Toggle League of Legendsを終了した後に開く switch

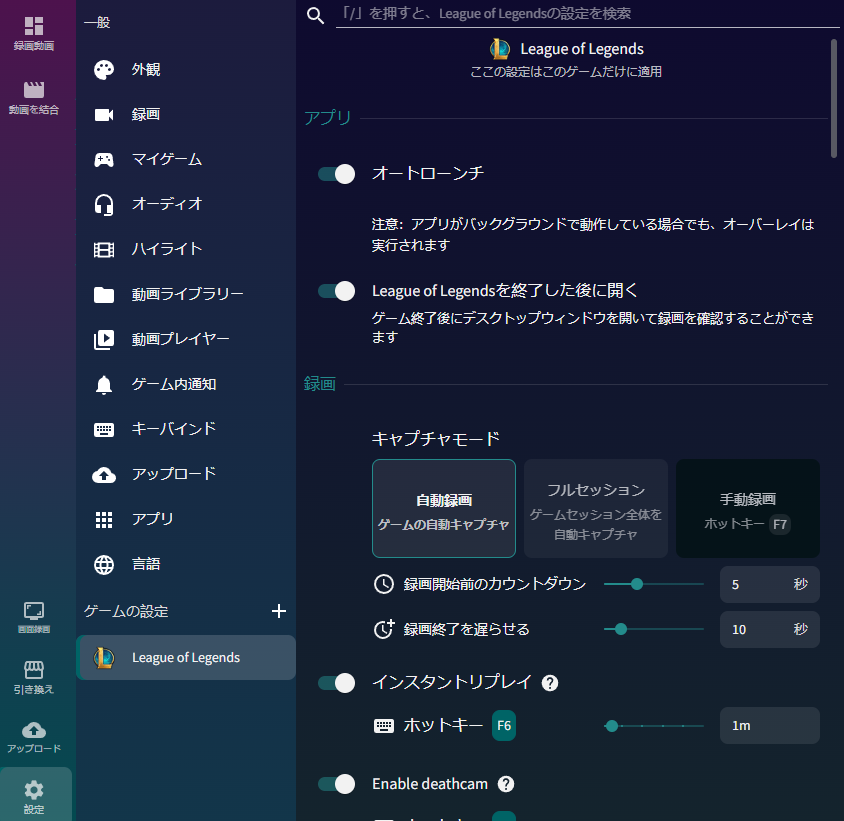pyautogui.click(x=336, y=291)
